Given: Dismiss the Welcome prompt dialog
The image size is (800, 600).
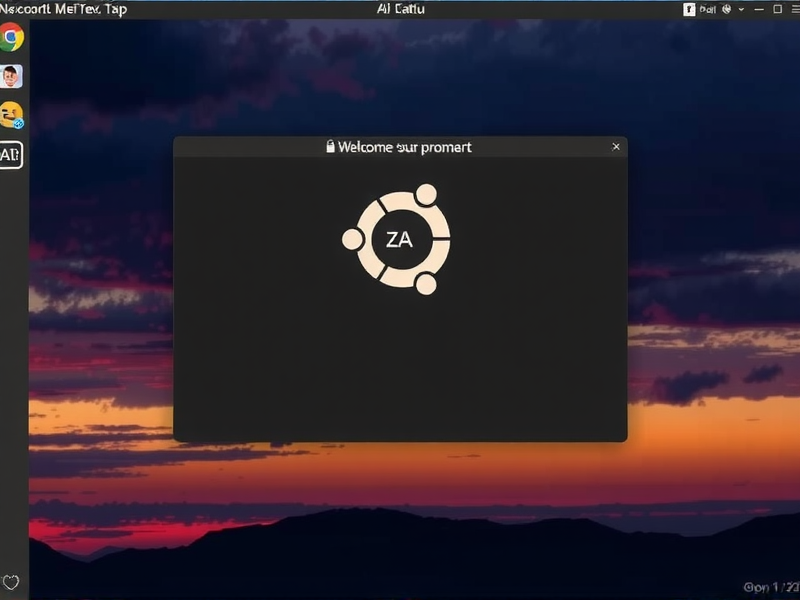Looking at the screenshot, I should (616, 146).
